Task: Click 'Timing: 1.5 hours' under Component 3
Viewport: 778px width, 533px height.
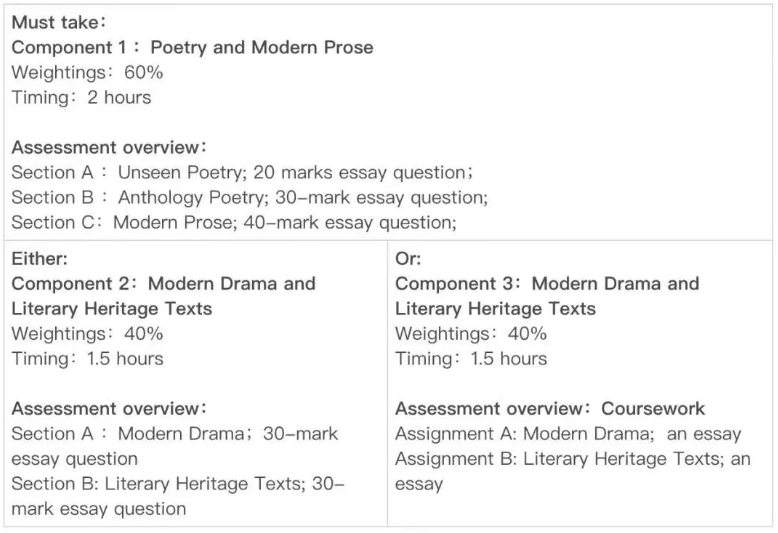Action: [471, 359]
